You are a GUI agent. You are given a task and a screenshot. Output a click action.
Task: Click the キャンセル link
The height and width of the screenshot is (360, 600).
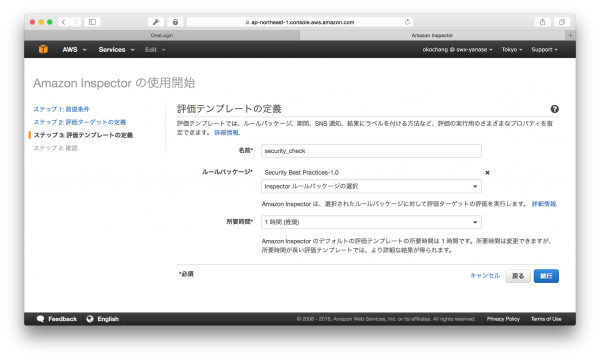click(x=485, y=276)
